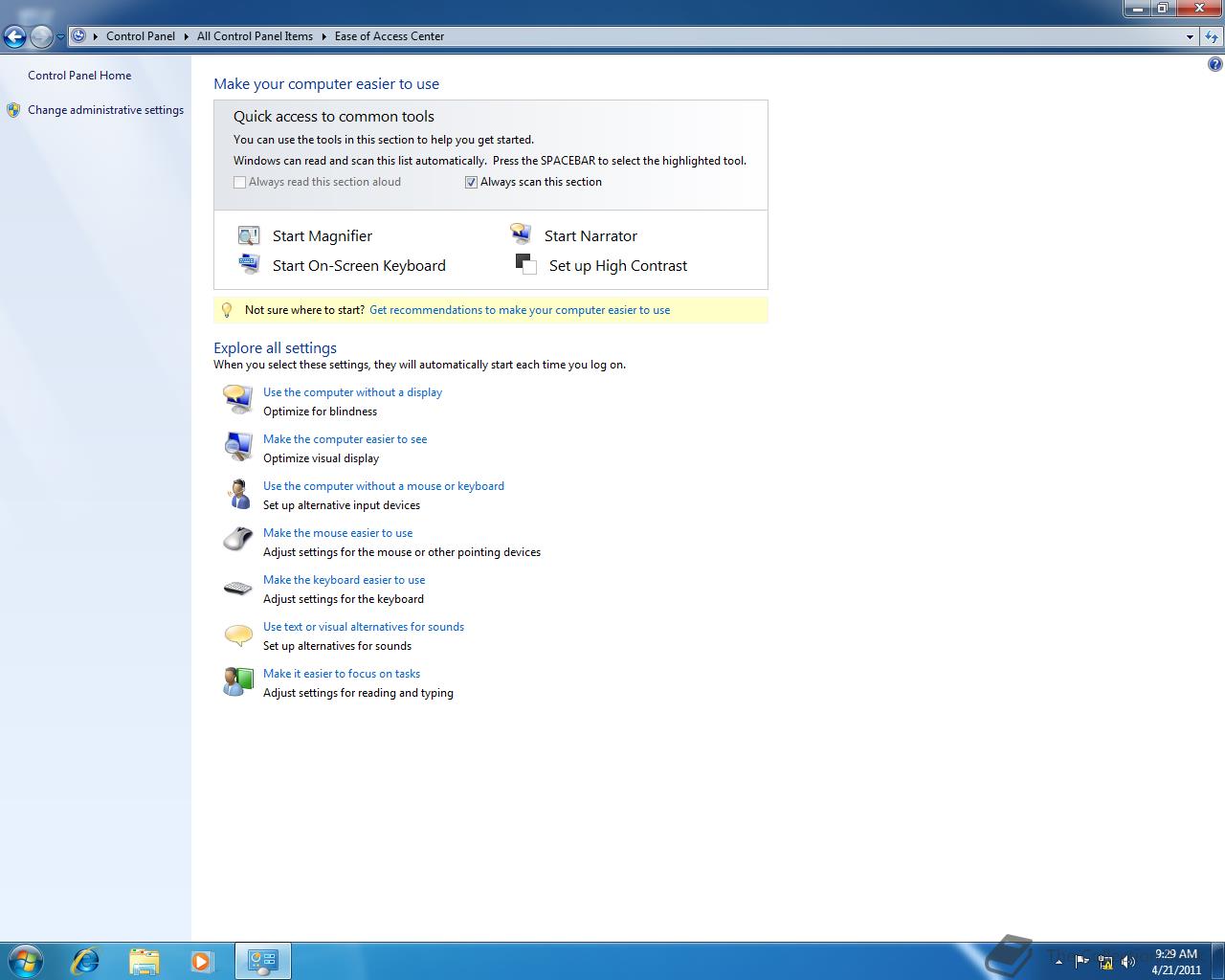Click the On-Screen Keyboard icon
Viewport: 1225px width, 980px height.
(x=249, y=264)
